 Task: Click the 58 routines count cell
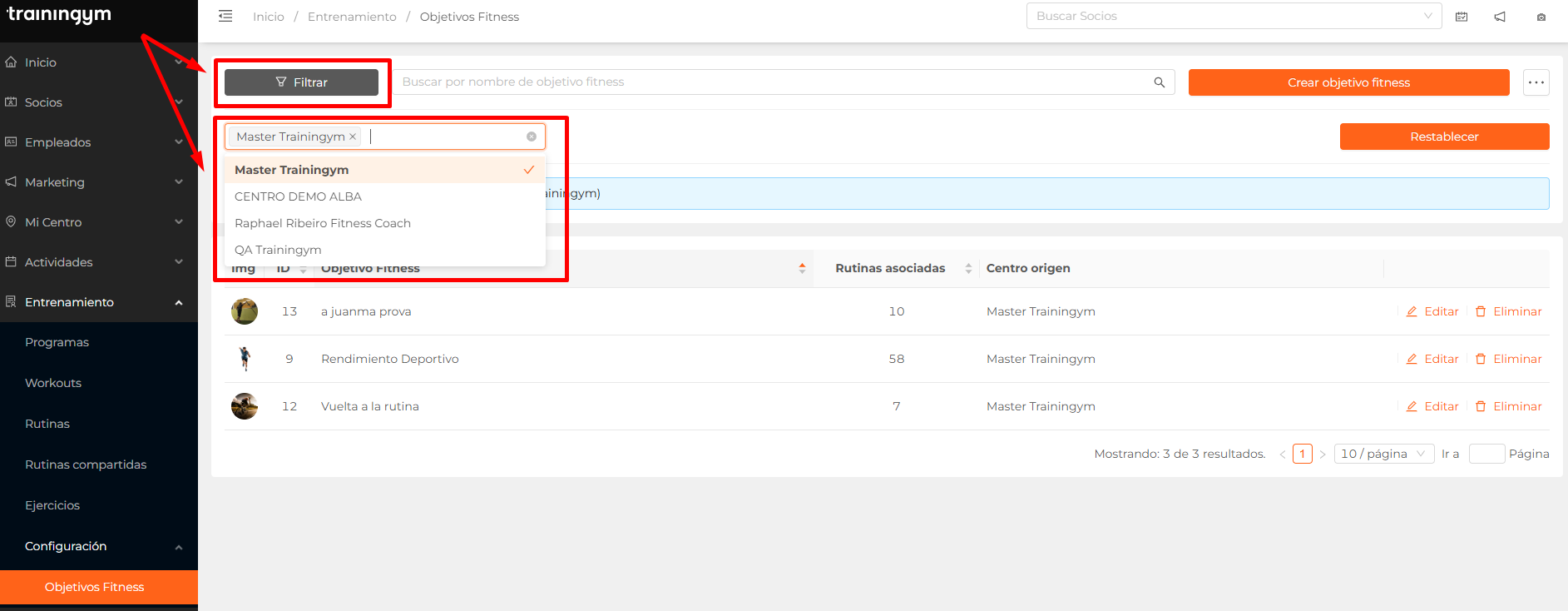click(x=896, y=359)
